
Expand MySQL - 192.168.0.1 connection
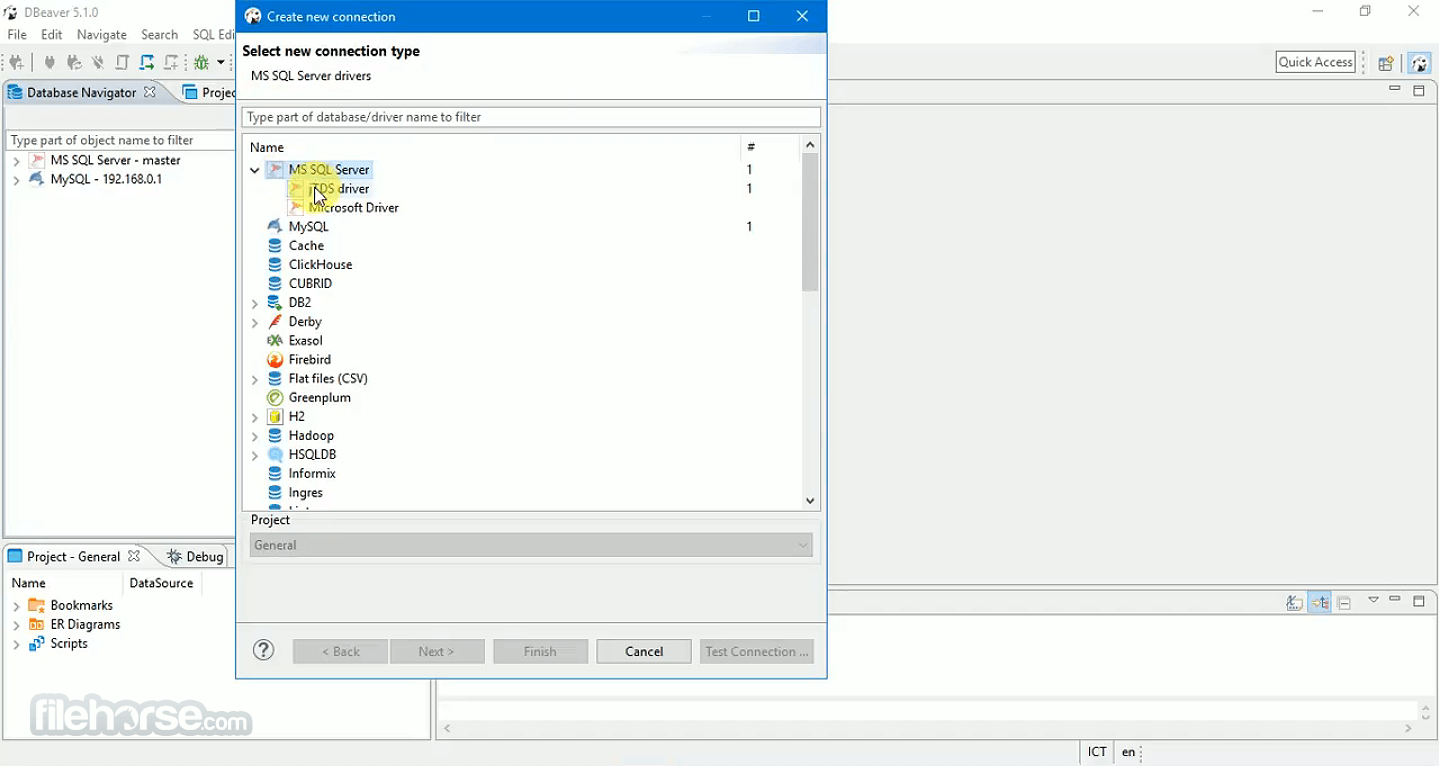tap(16, 180)
